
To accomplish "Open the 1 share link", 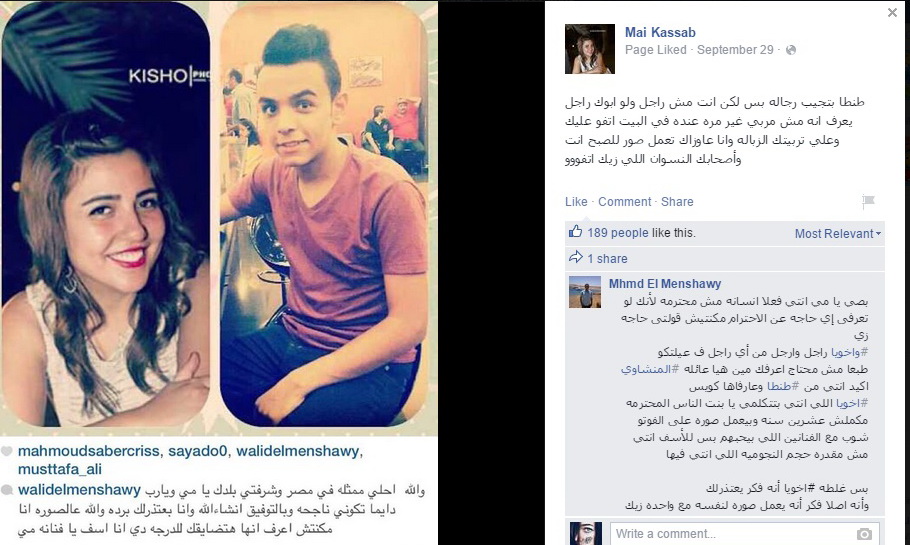I will pyautogui.click(x=607, y=259).
